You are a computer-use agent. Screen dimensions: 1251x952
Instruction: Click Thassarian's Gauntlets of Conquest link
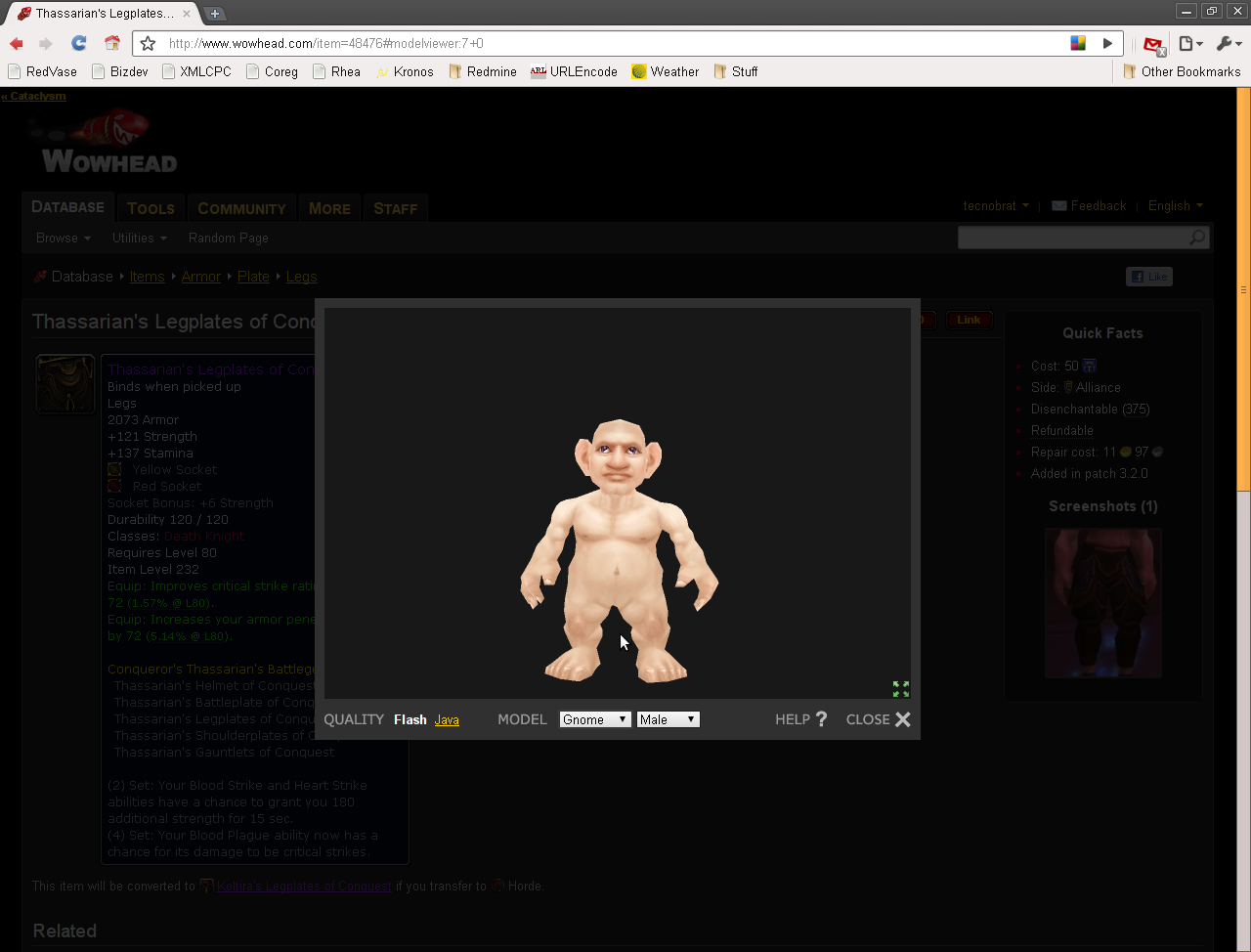tap(224, 753)
